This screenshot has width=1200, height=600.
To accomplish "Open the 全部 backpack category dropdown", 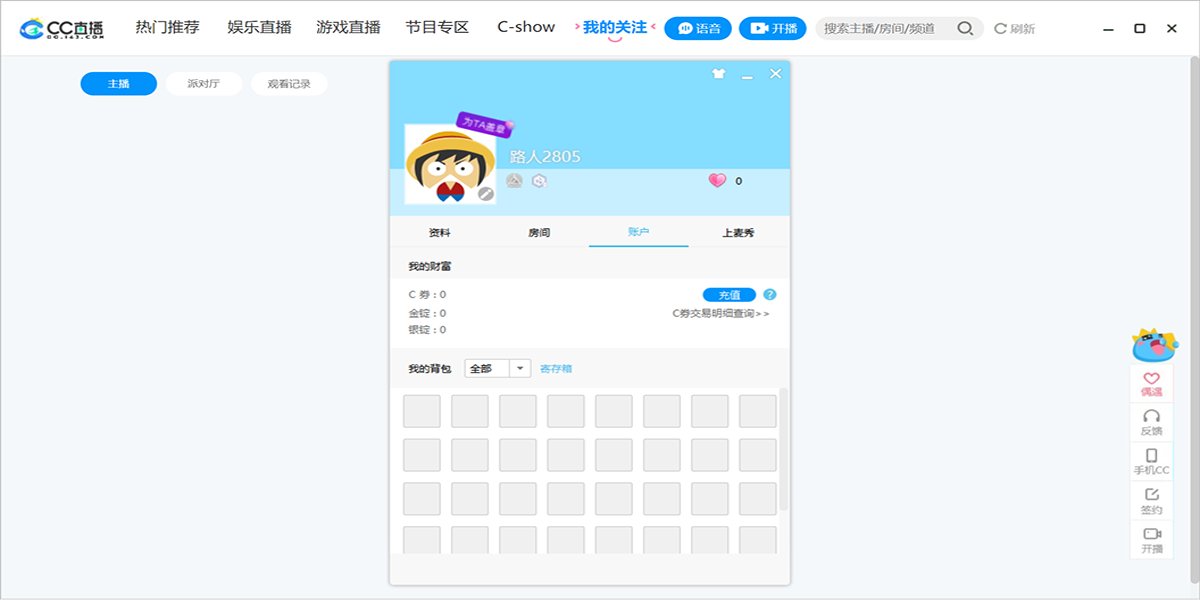I will (x=497, y=368).
